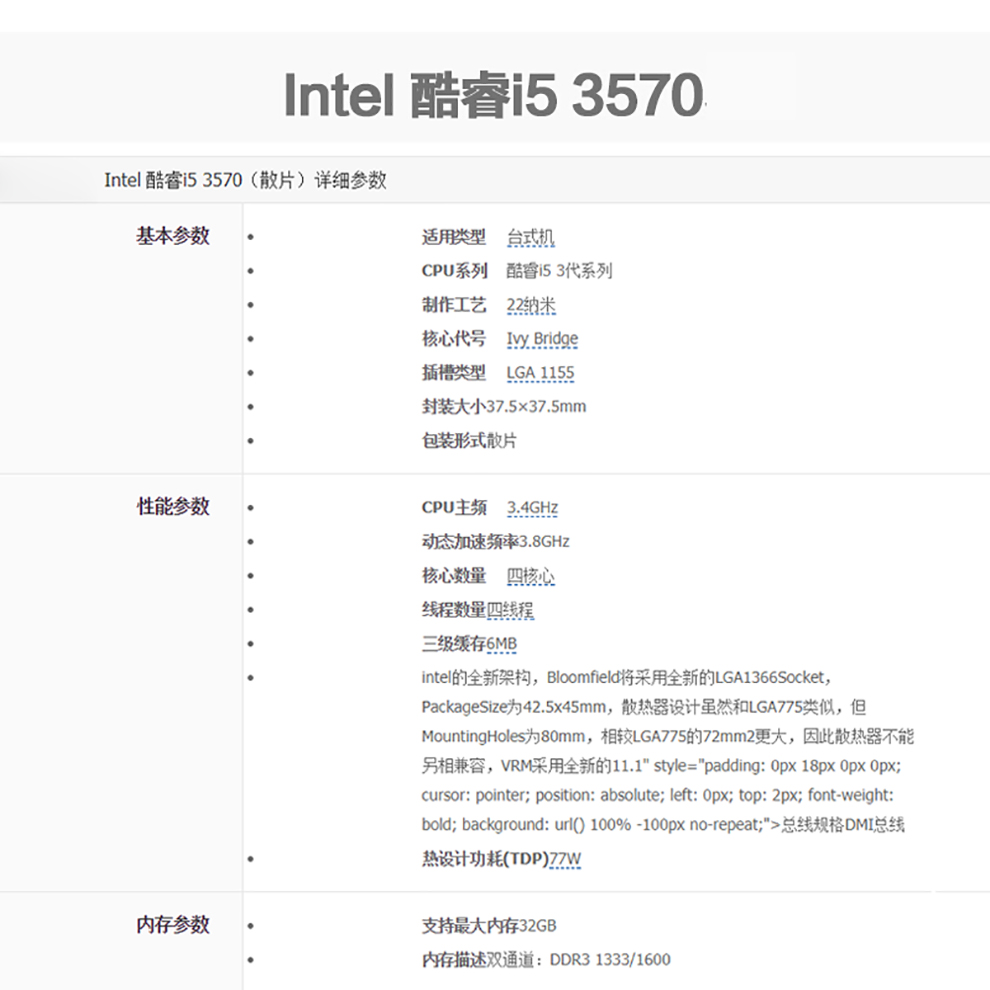Click the 热设计功耗(TDP) label
This screenshot has width=990, height=990.
click(x=486, y=859)
